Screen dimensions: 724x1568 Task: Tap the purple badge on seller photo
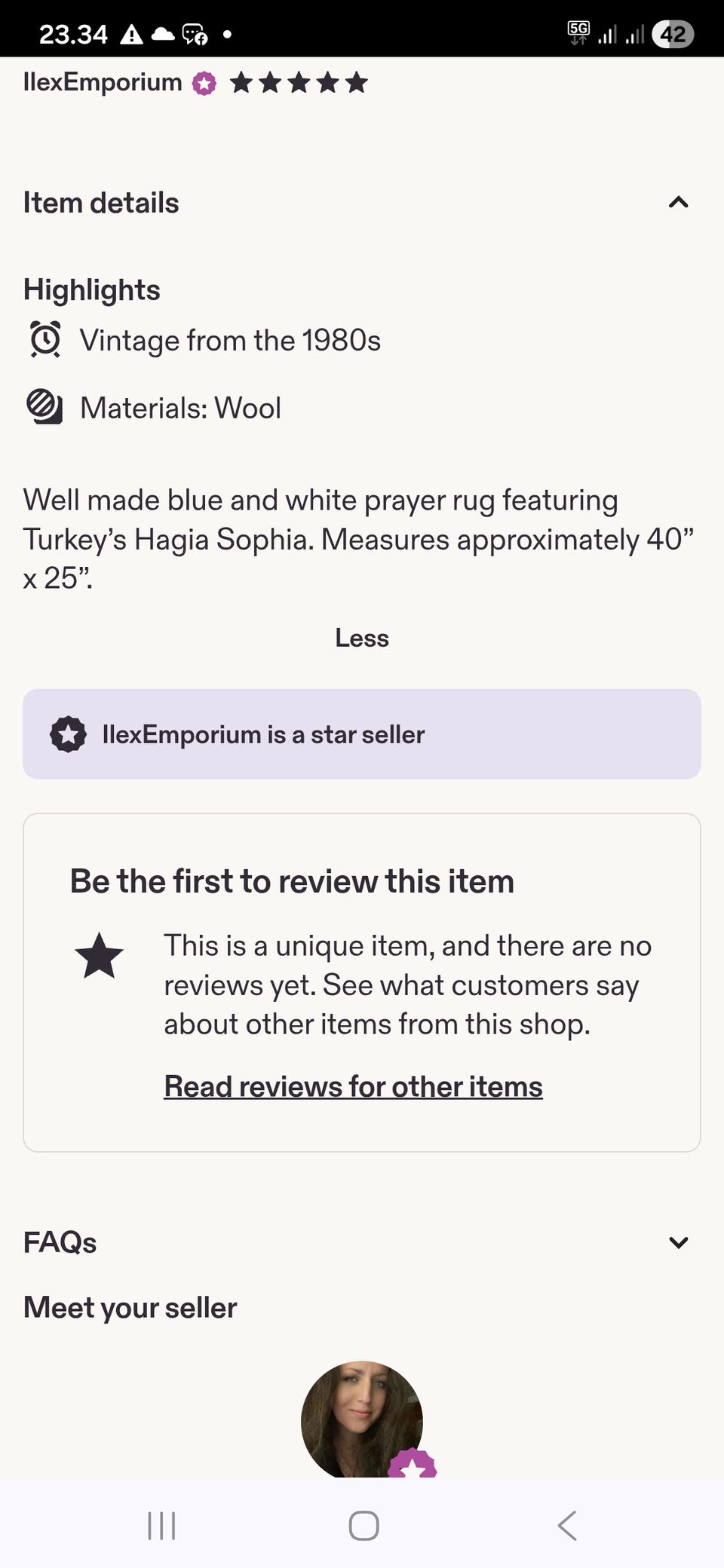pyautogui.click(x=412, y=1464)
